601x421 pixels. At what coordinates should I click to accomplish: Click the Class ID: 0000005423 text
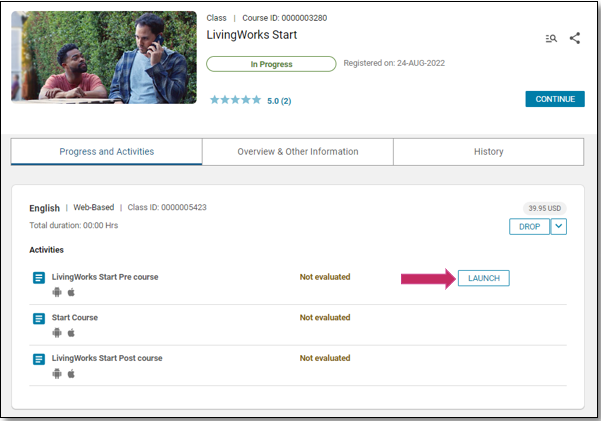click(x=167, y=207)
